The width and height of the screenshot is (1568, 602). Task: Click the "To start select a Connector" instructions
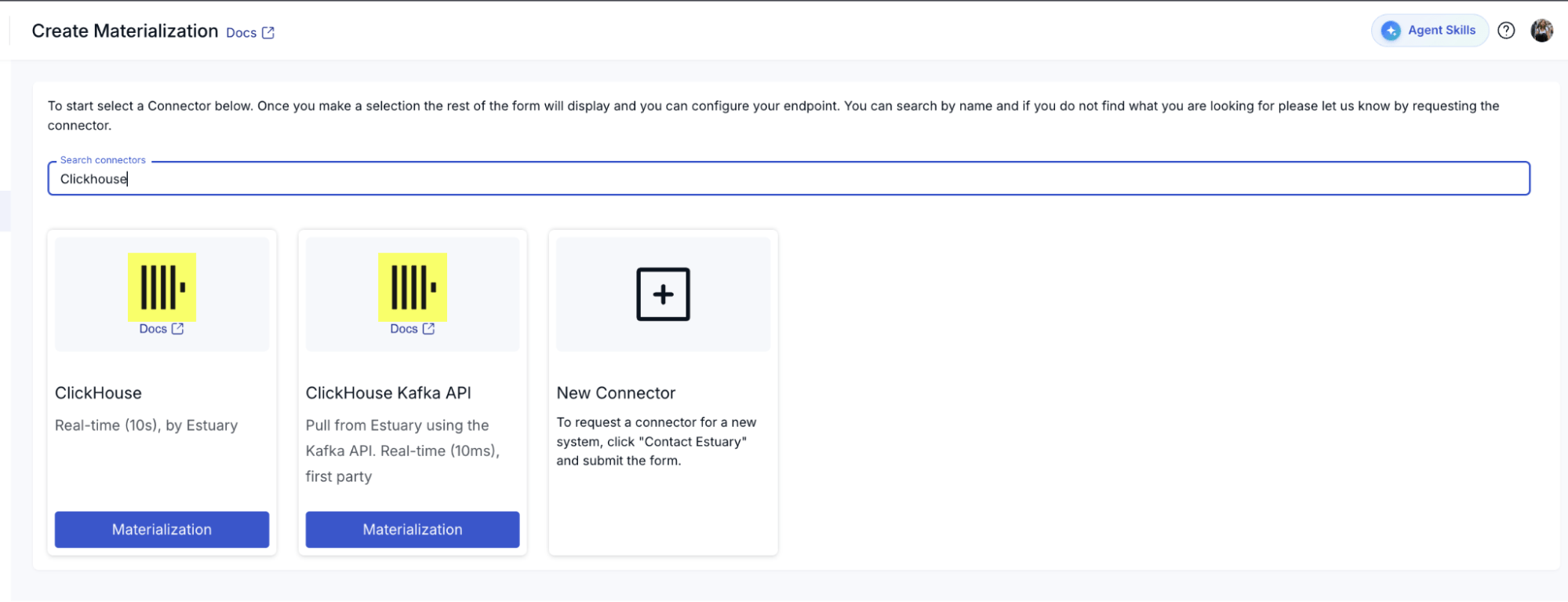click(x=773, y=115)
